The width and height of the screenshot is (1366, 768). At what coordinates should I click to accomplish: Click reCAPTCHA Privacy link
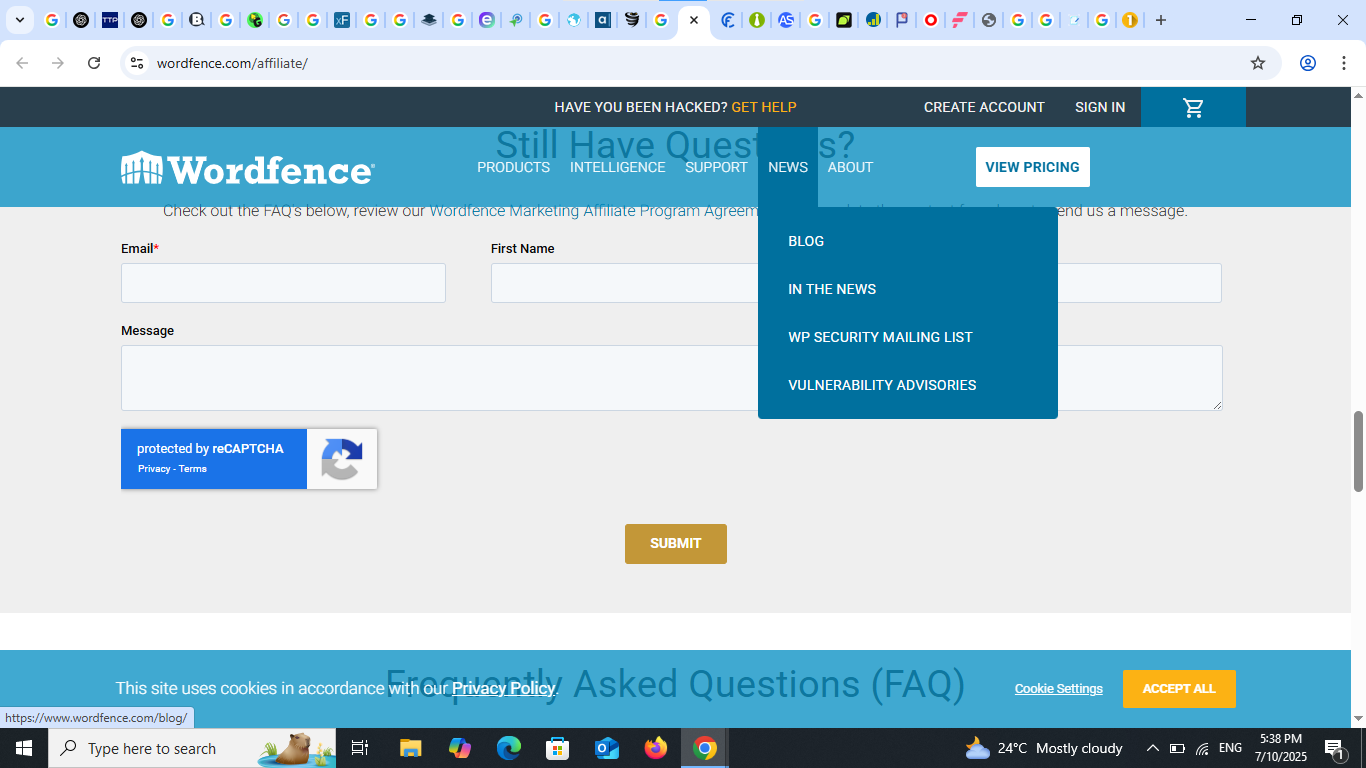tap(154, 469)
